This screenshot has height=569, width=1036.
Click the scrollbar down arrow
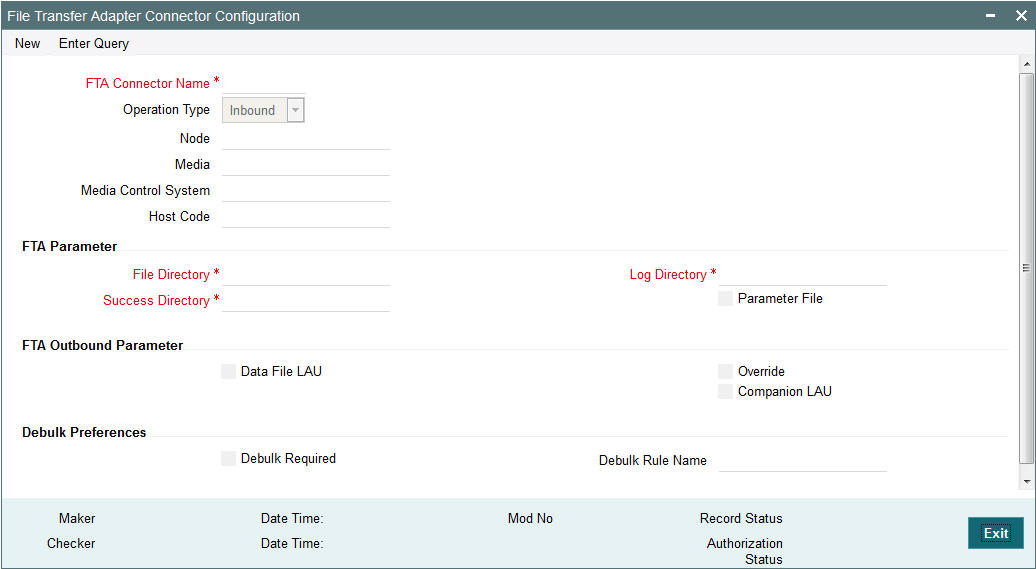(x=1026, y=482)
